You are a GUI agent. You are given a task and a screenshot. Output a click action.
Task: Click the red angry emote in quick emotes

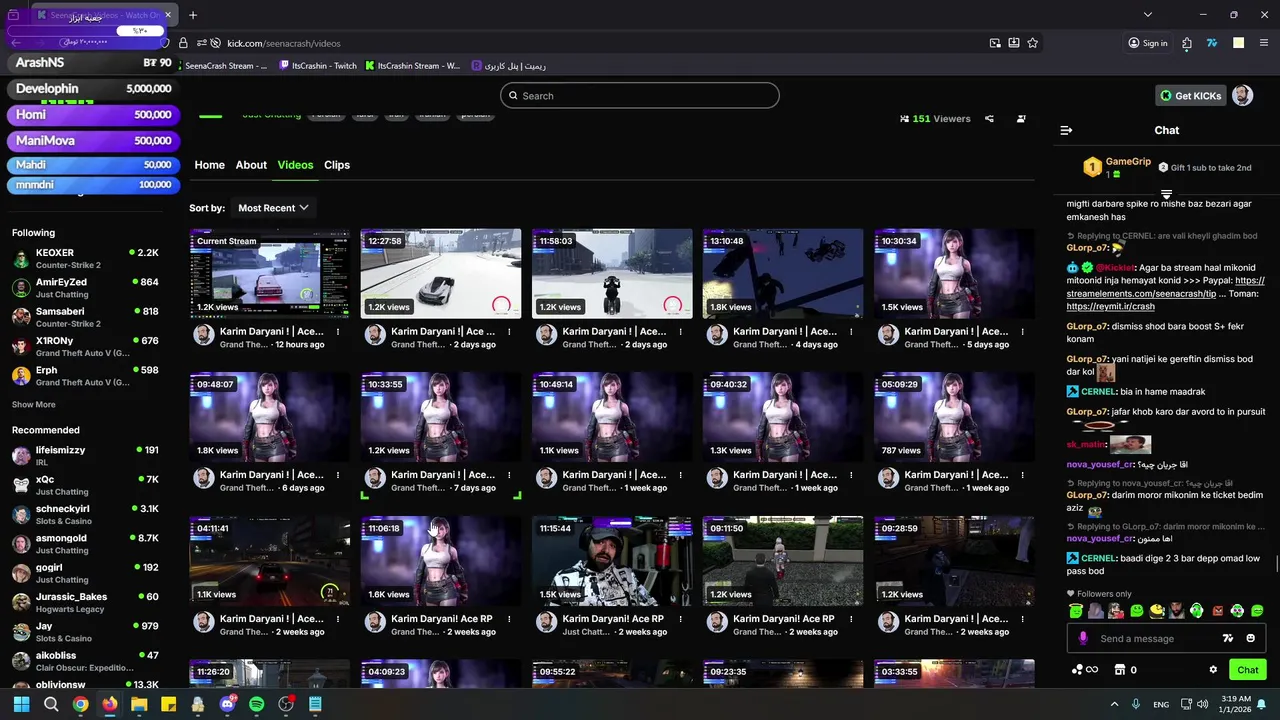click(1217, 611)
